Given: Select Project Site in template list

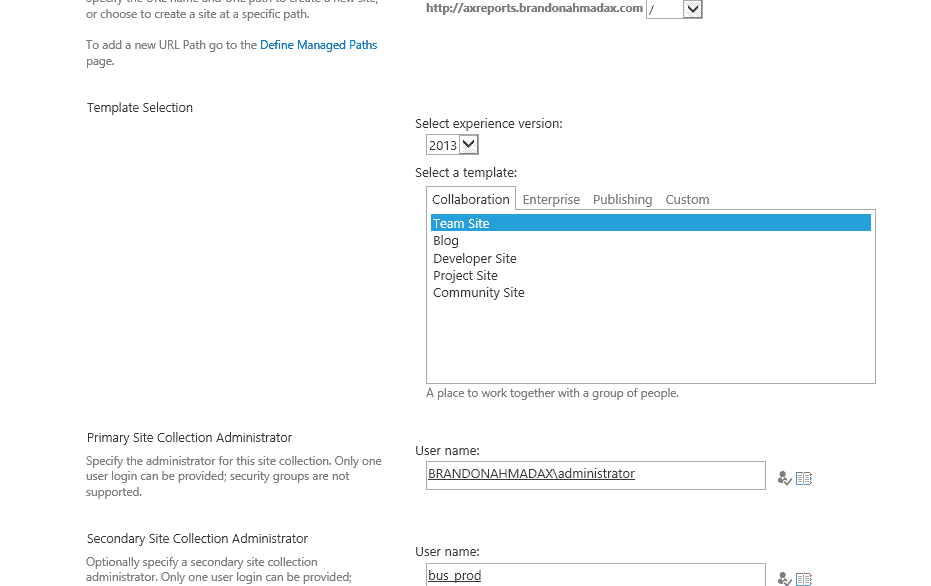Looking at the screenshot, I should (x=465, y=276).
